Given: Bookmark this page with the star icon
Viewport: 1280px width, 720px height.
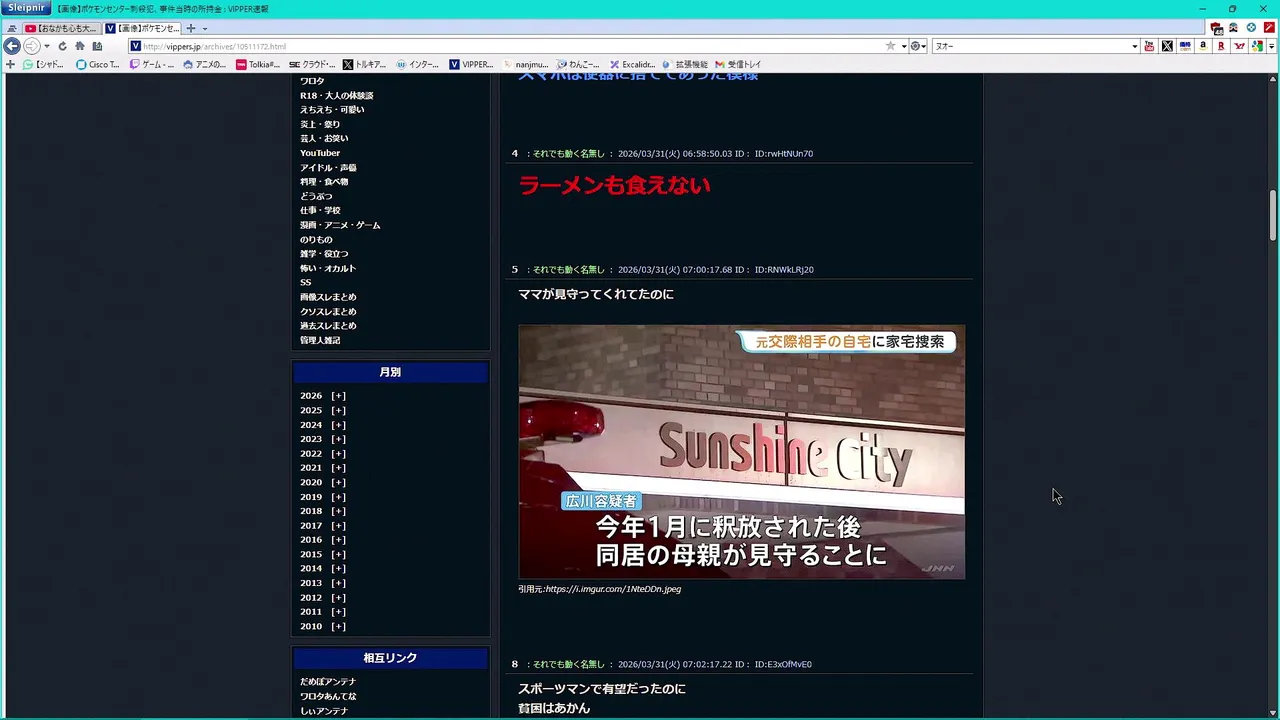Looking at the screenshot, I should (890, 46).
